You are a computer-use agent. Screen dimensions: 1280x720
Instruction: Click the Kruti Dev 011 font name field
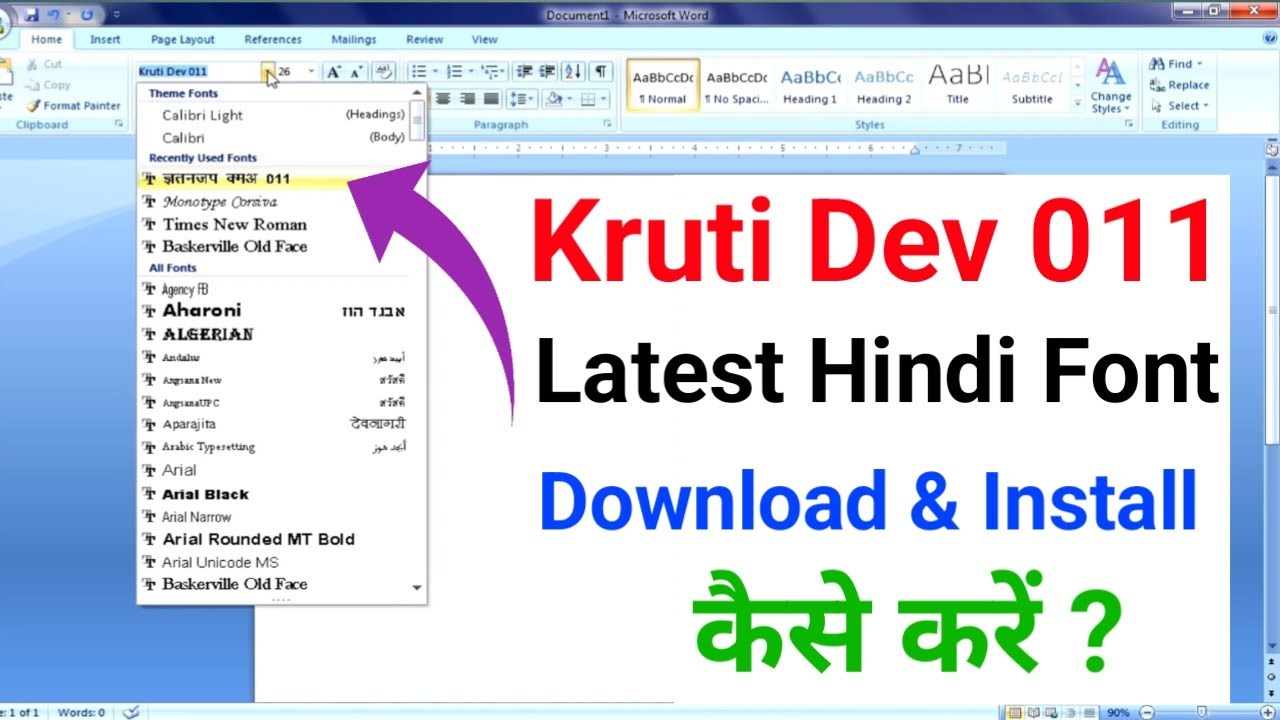[198, 72]
